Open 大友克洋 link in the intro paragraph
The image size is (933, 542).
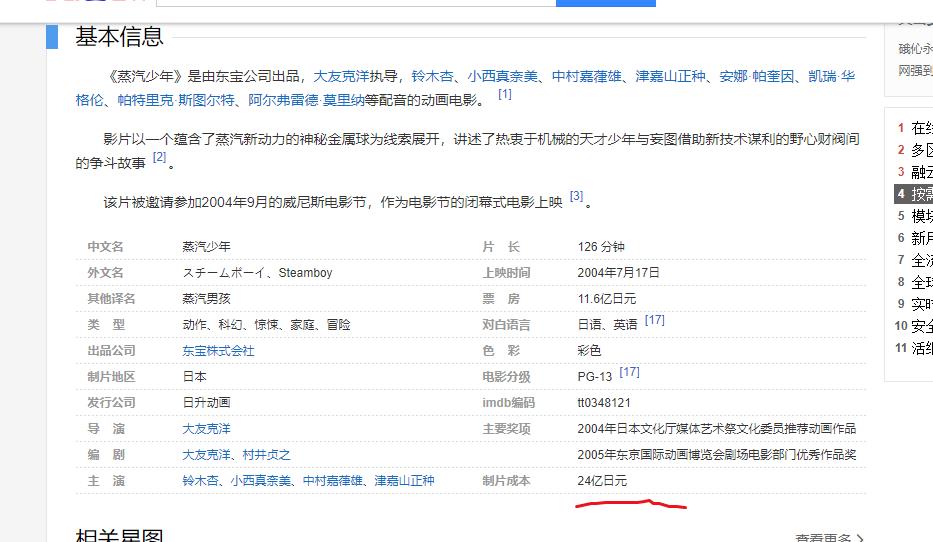click(x=341, y=76)
